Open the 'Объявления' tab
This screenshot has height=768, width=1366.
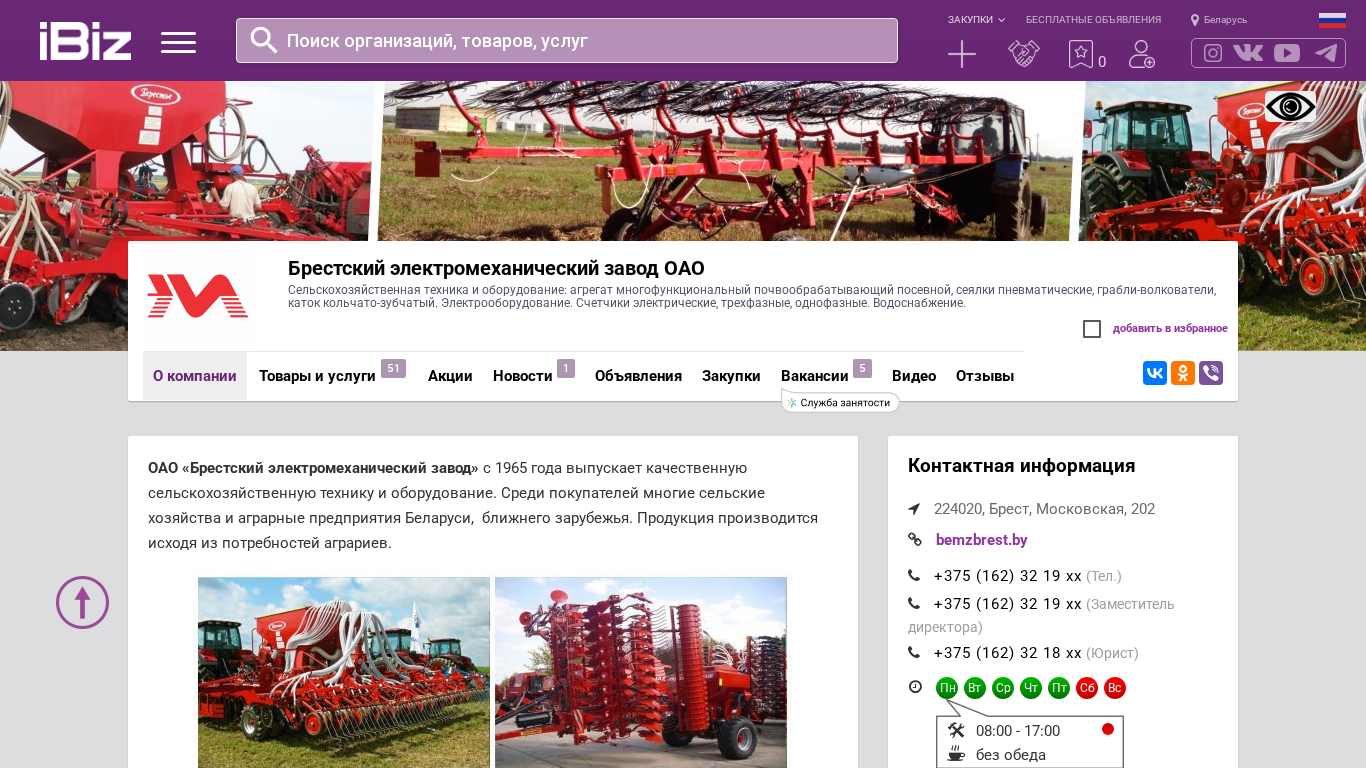click(x=638, y=376)
